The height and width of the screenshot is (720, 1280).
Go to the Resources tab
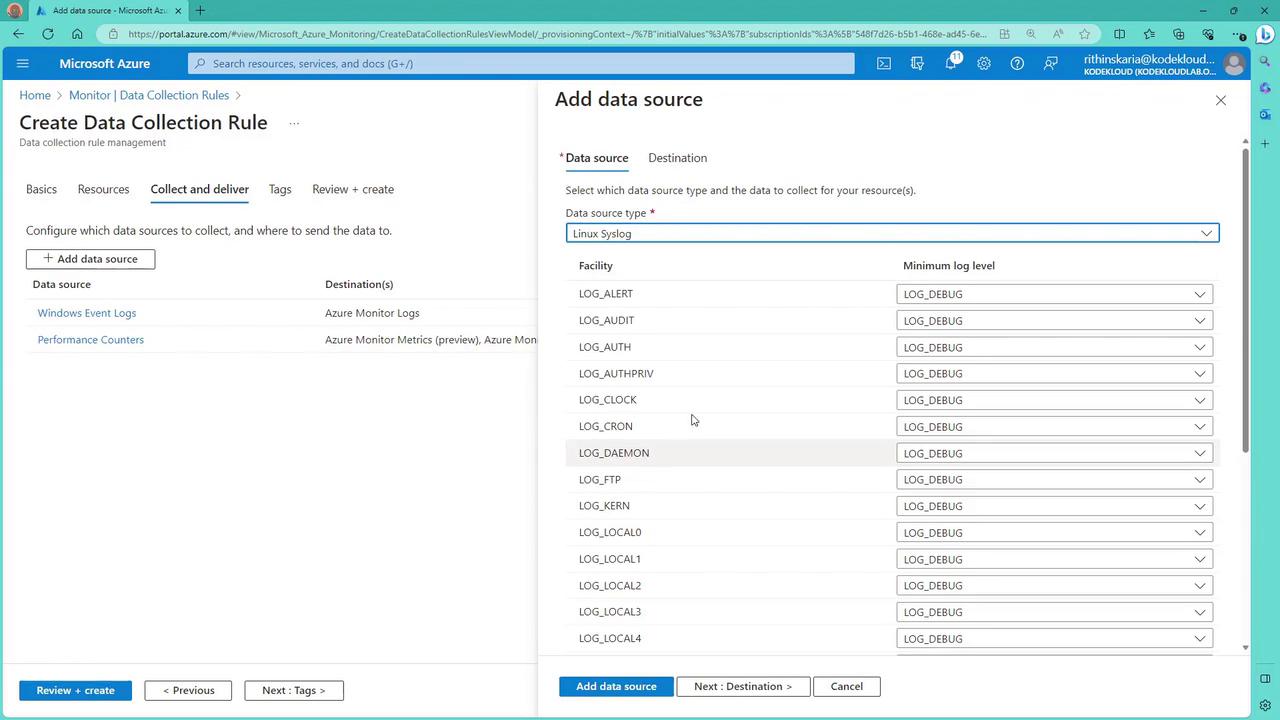[103, 189]
